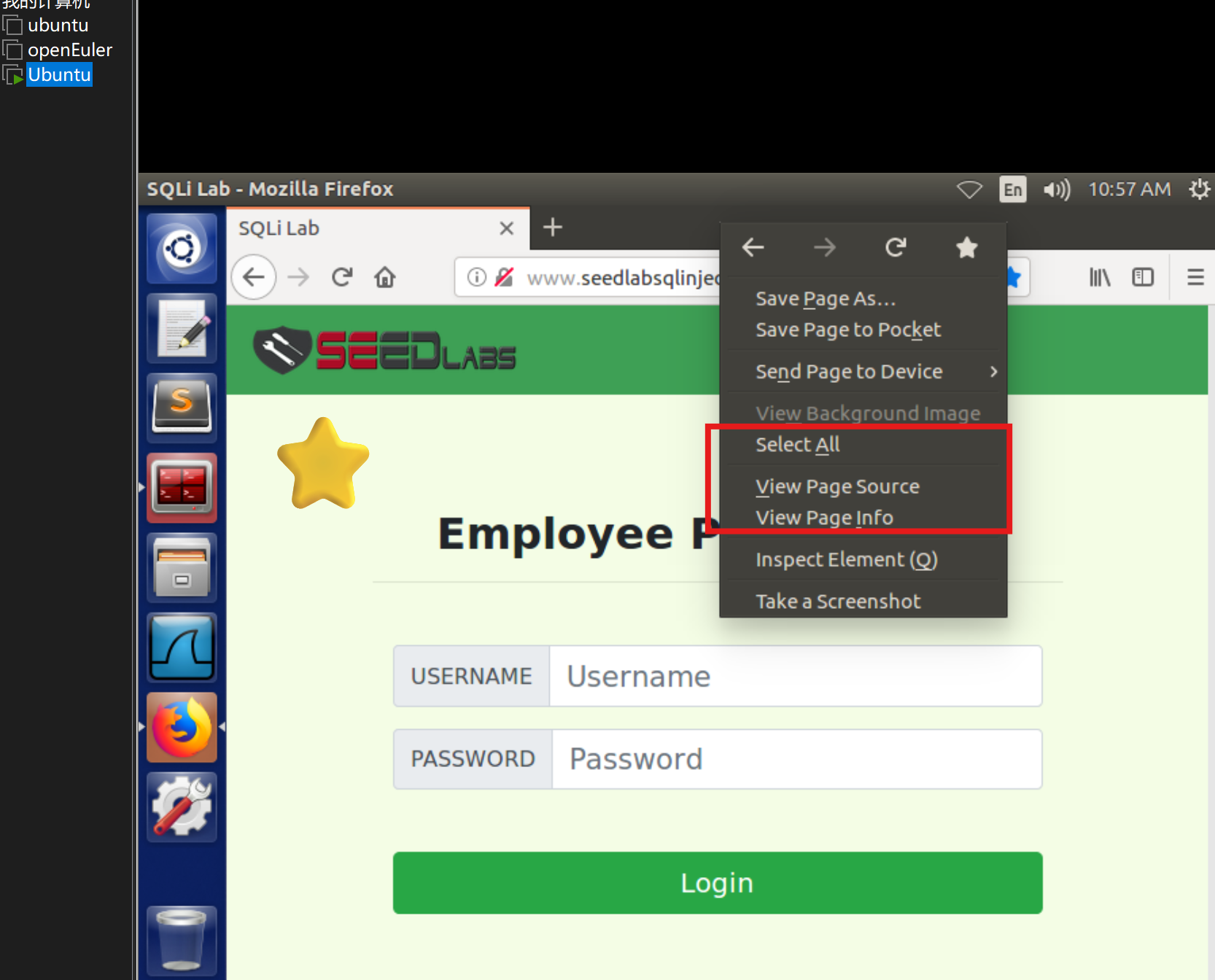The width and height of the screenshot is (1215, 980).
Task: Choose Take a Screenshot
Action: [x=863, y=602]
